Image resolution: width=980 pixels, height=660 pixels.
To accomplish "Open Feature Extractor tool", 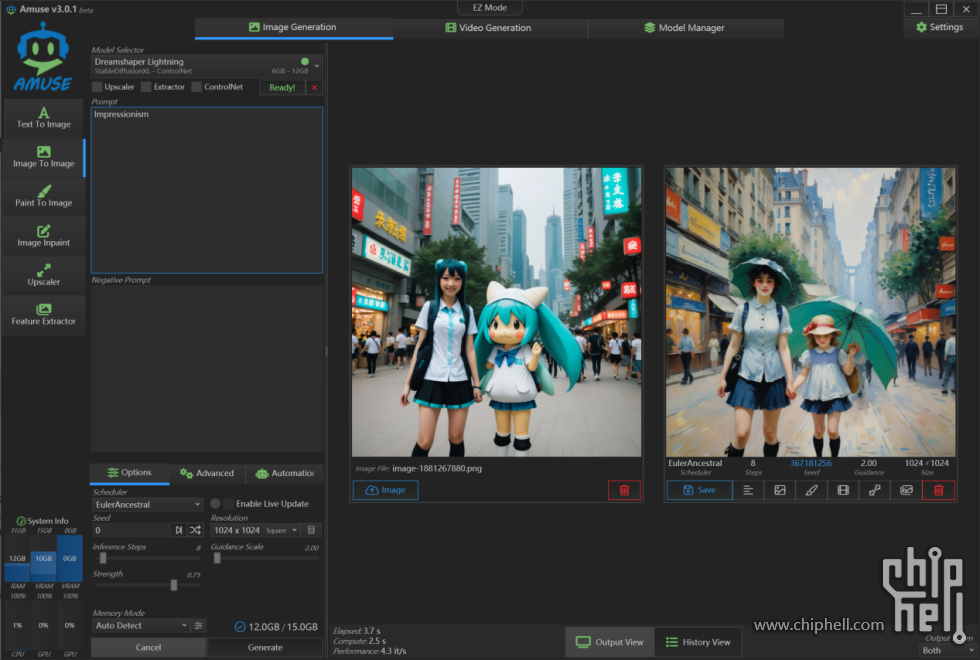I will coord(44,314).
